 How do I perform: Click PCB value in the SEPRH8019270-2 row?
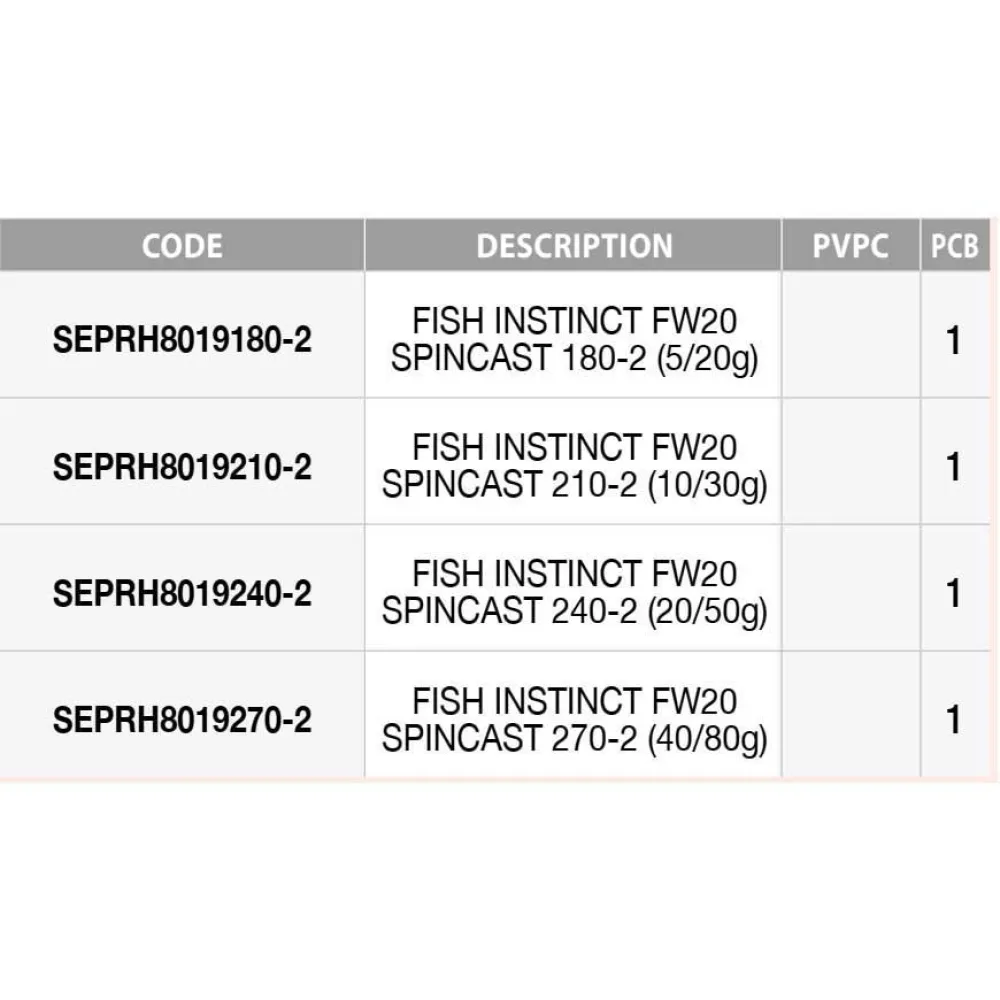point(953,720)
